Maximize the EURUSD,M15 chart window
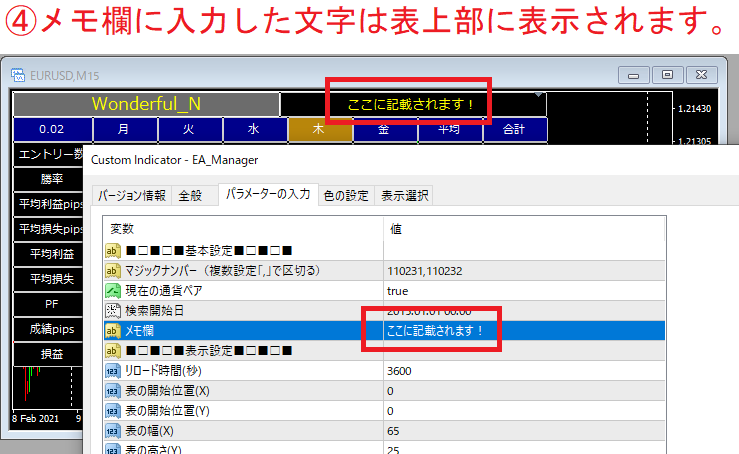The height and width of the screenshot is (454, 739). click(667, 75)
